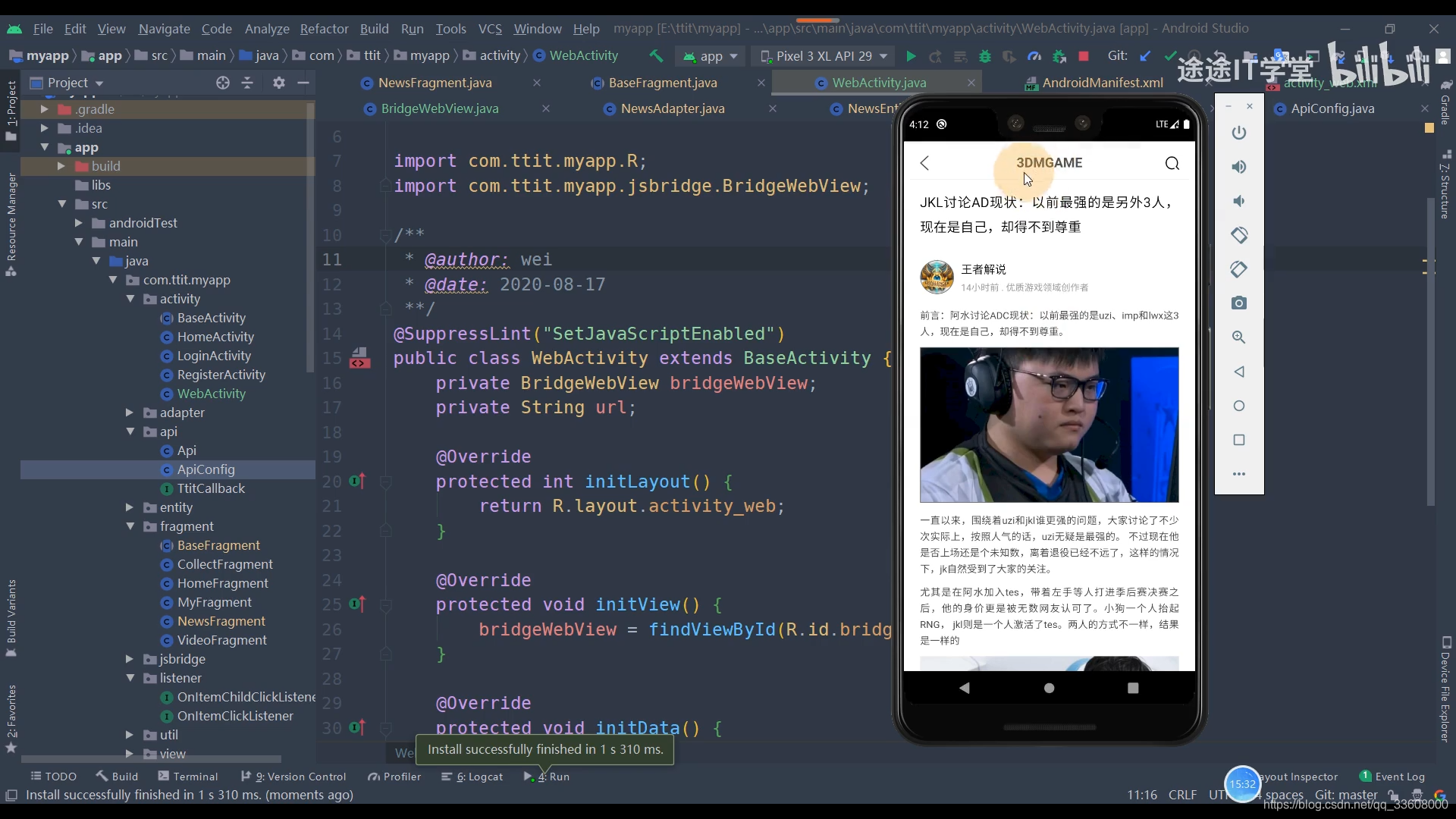This screenshot has width=1456, height=819.
Task: Click the Run with Coverage icon
Action: (1009, 56)
